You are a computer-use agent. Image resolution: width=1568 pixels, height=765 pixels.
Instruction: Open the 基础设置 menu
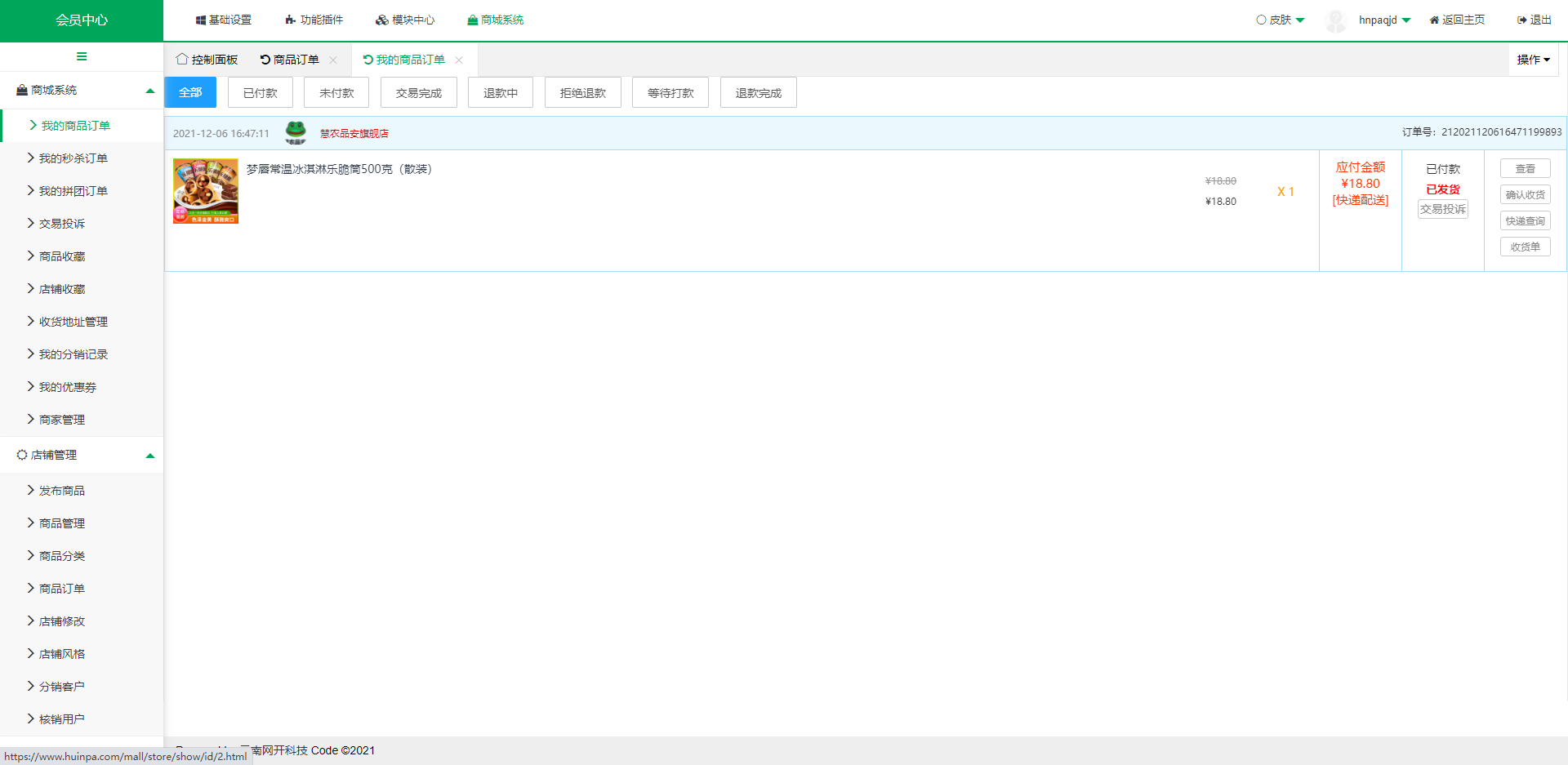pos(224,20)
